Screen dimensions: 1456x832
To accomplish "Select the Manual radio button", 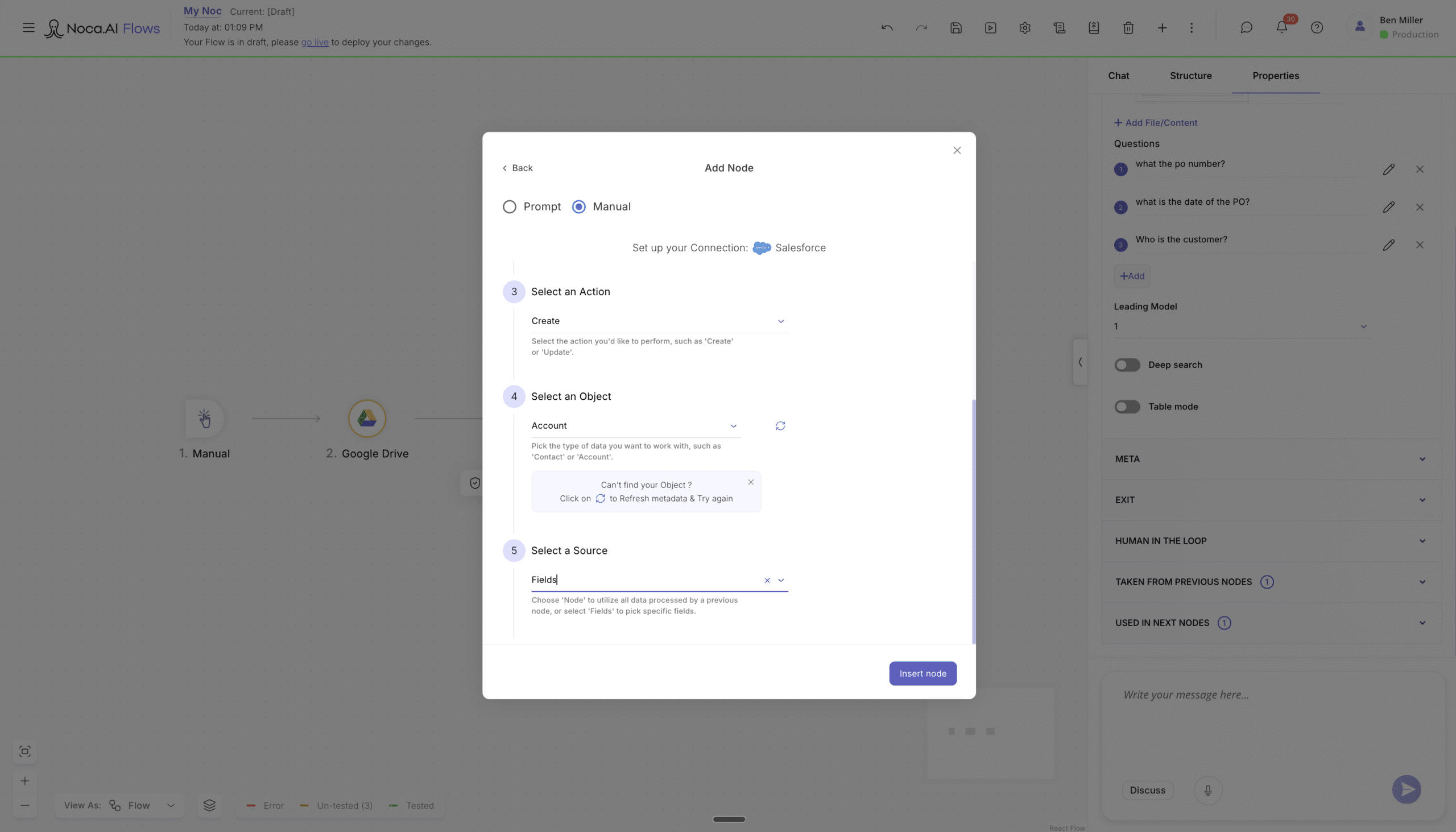I will [x=578, y=207].
